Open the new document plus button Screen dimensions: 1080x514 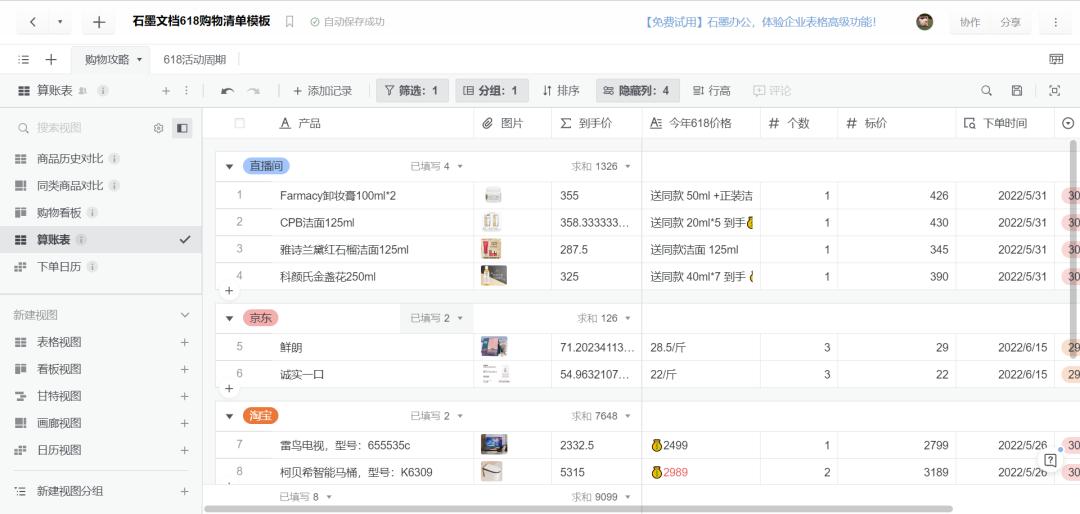click(x=98, y=22)
